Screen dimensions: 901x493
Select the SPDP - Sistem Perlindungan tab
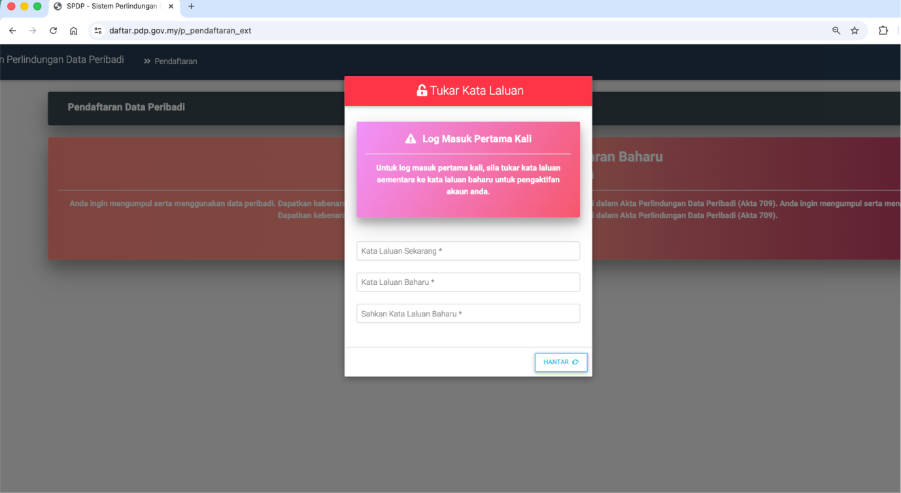click(114, 7)
